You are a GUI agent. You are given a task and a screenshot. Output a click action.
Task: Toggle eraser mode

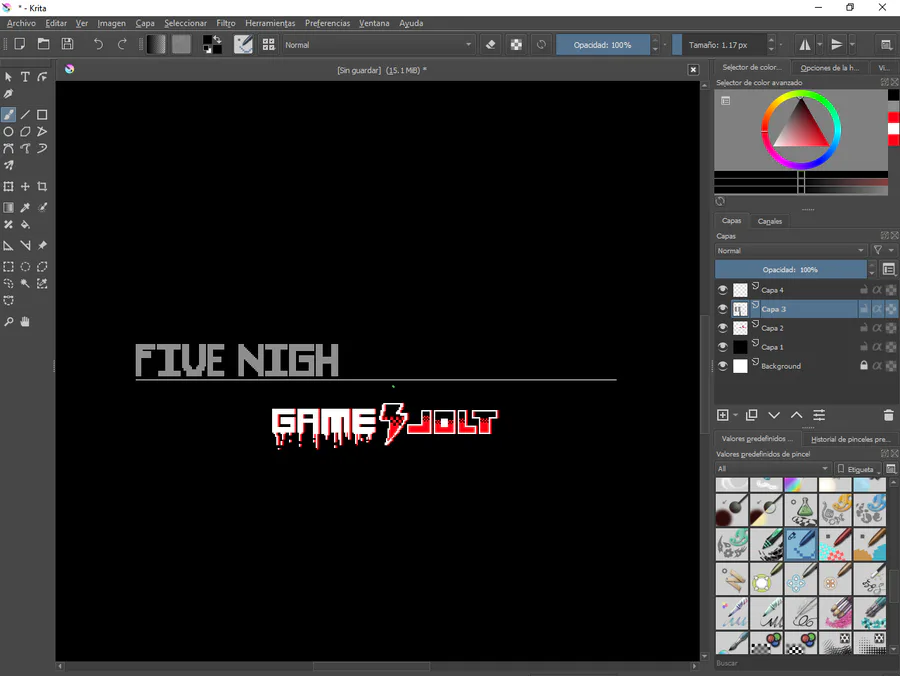pyautogui.click(x=491, y=44)
